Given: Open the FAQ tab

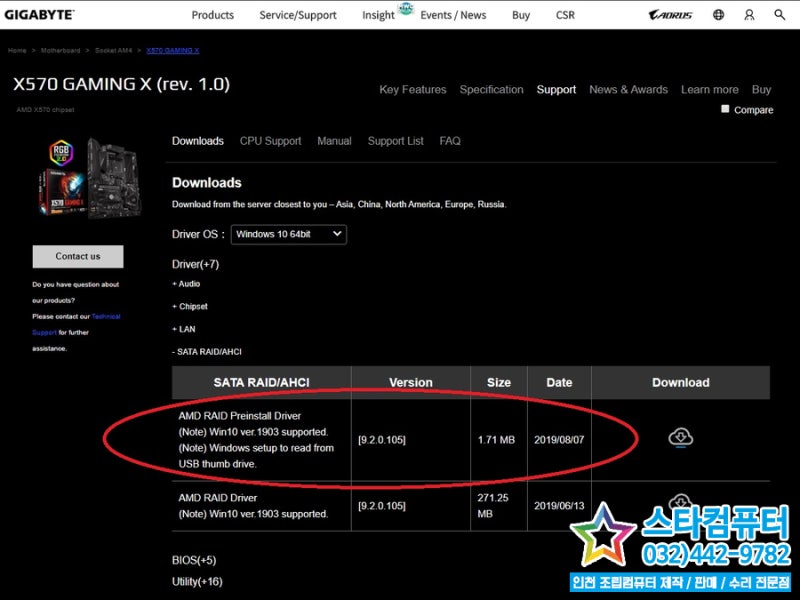Looking at the screenshot, I should click(x=450, y=141).
